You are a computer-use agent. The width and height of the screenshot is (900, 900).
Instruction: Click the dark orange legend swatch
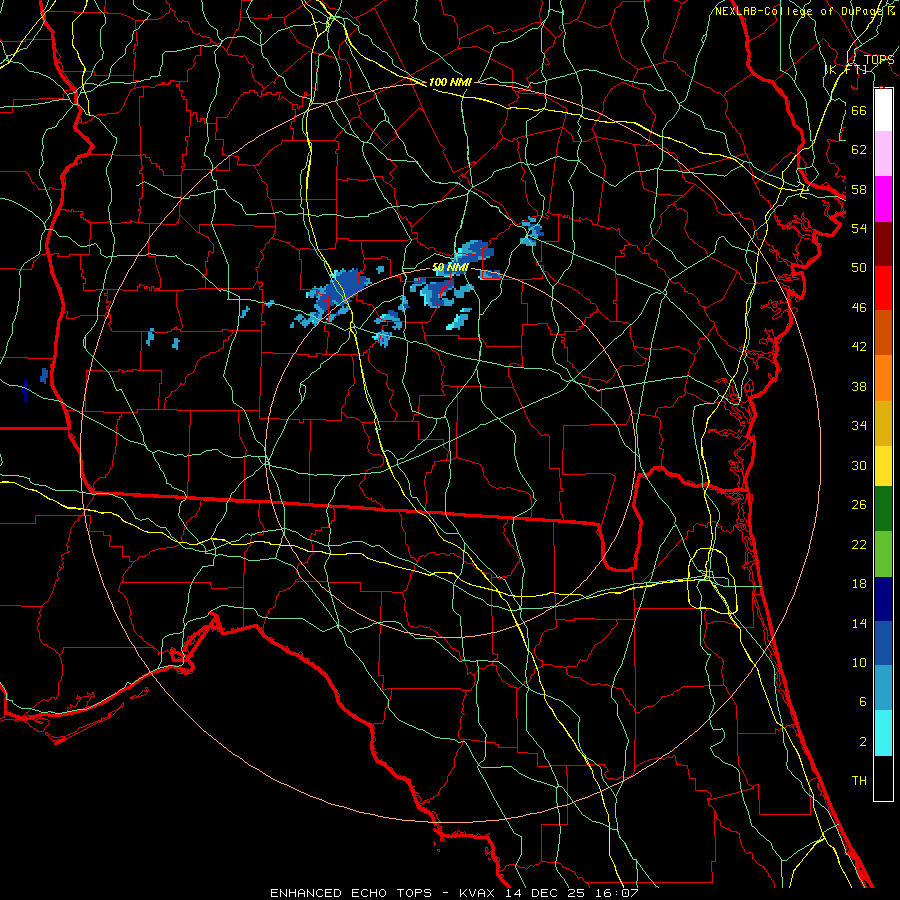click(883, 333)
